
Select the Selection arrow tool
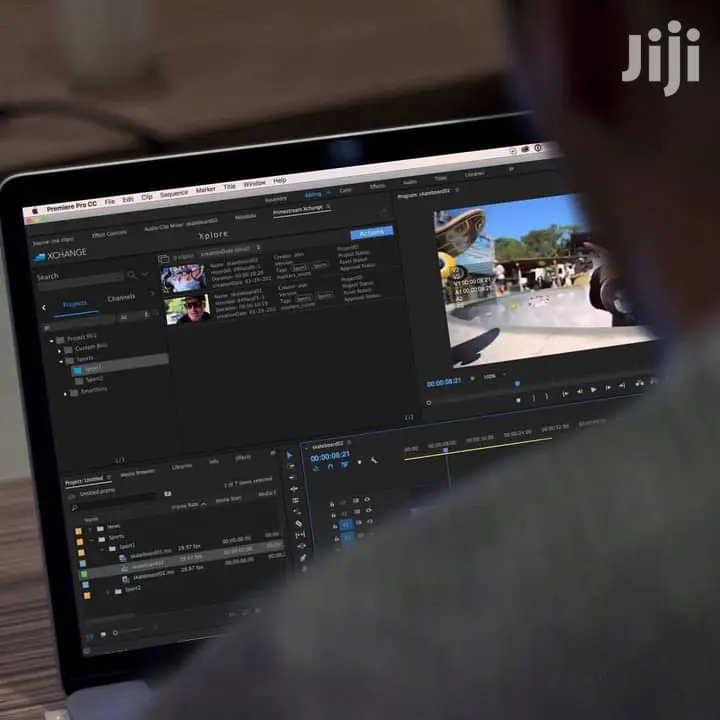click(x=289, y=455)
